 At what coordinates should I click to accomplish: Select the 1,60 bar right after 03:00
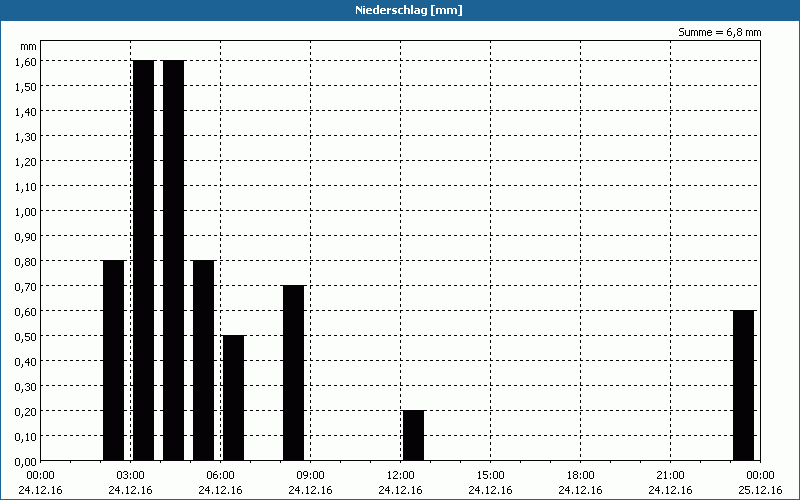pyautogui.click(x=143, y=261)
